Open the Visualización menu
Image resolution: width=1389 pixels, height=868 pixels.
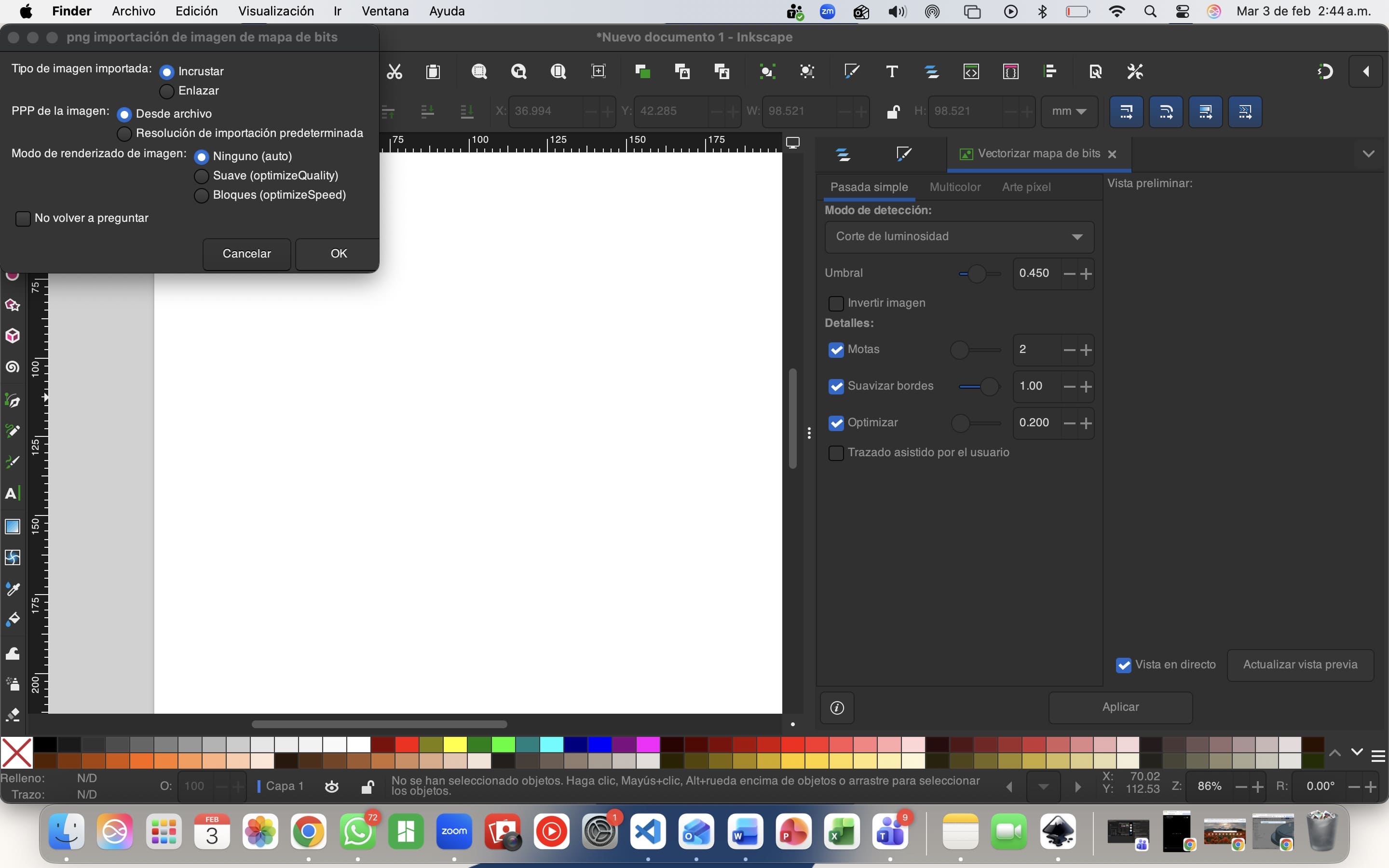(275, 12)
